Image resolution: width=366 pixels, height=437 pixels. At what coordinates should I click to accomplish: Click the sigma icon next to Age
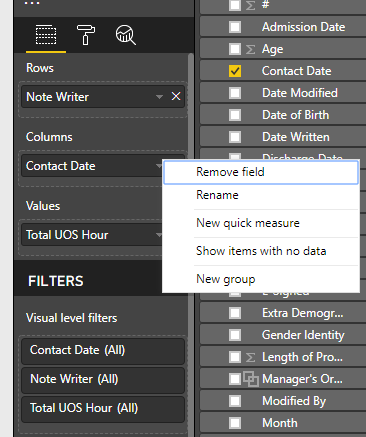pos(250,49)
